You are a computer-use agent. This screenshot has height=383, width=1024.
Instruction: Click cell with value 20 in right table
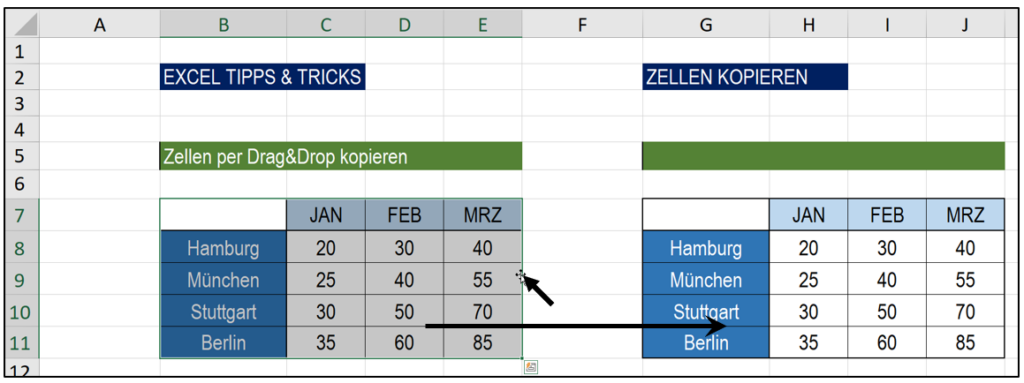(x=808, y=248)
